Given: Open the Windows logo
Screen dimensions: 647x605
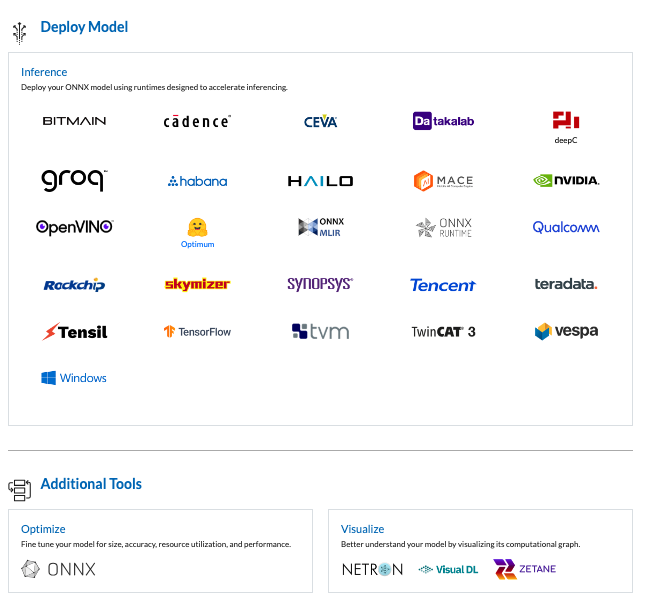Looking at the screenshot, I should 74,378.
